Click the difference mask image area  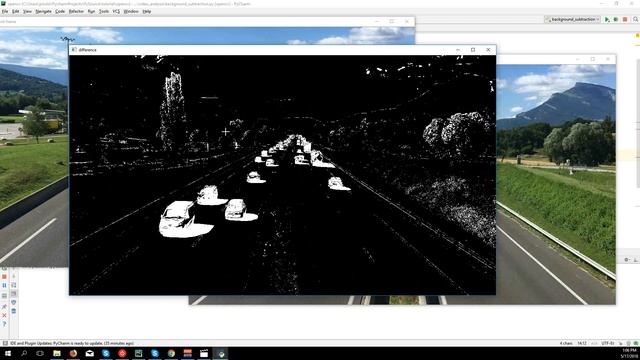(x=282, y=175)
